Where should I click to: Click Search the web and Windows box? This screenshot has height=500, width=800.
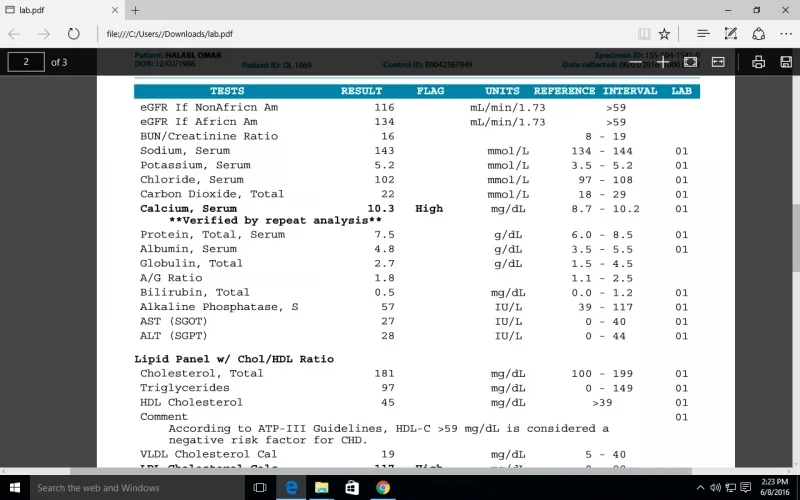tap(138, 488)
